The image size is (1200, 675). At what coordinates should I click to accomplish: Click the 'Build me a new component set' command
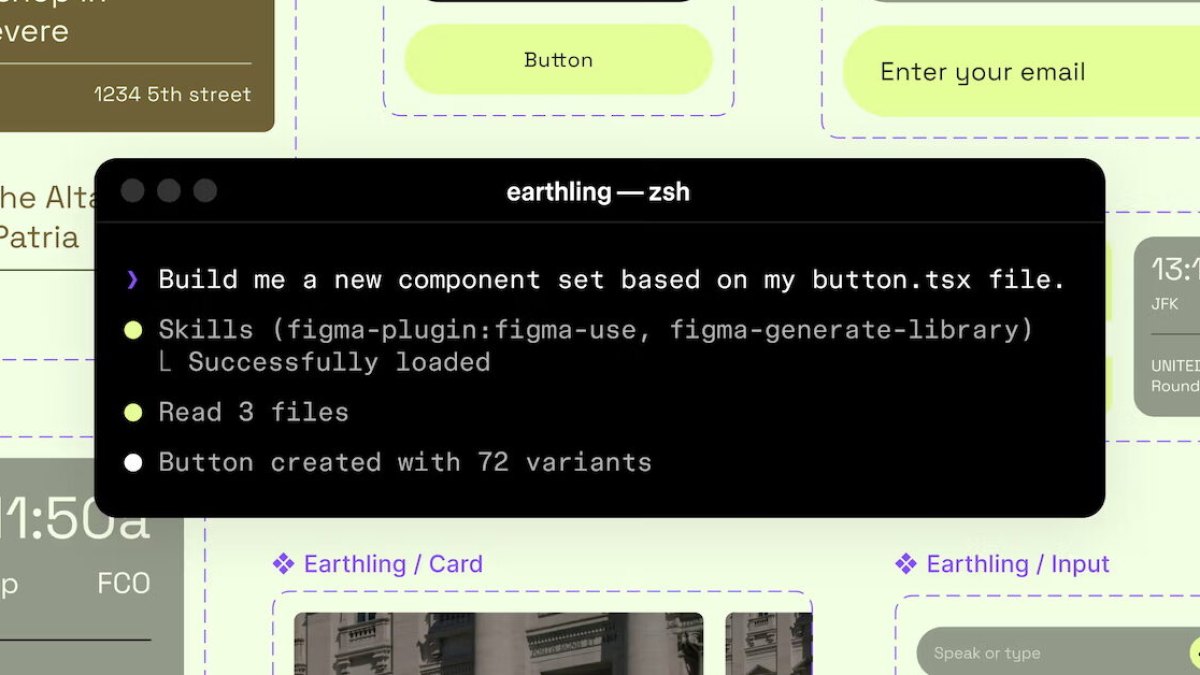tap(612, 280)
